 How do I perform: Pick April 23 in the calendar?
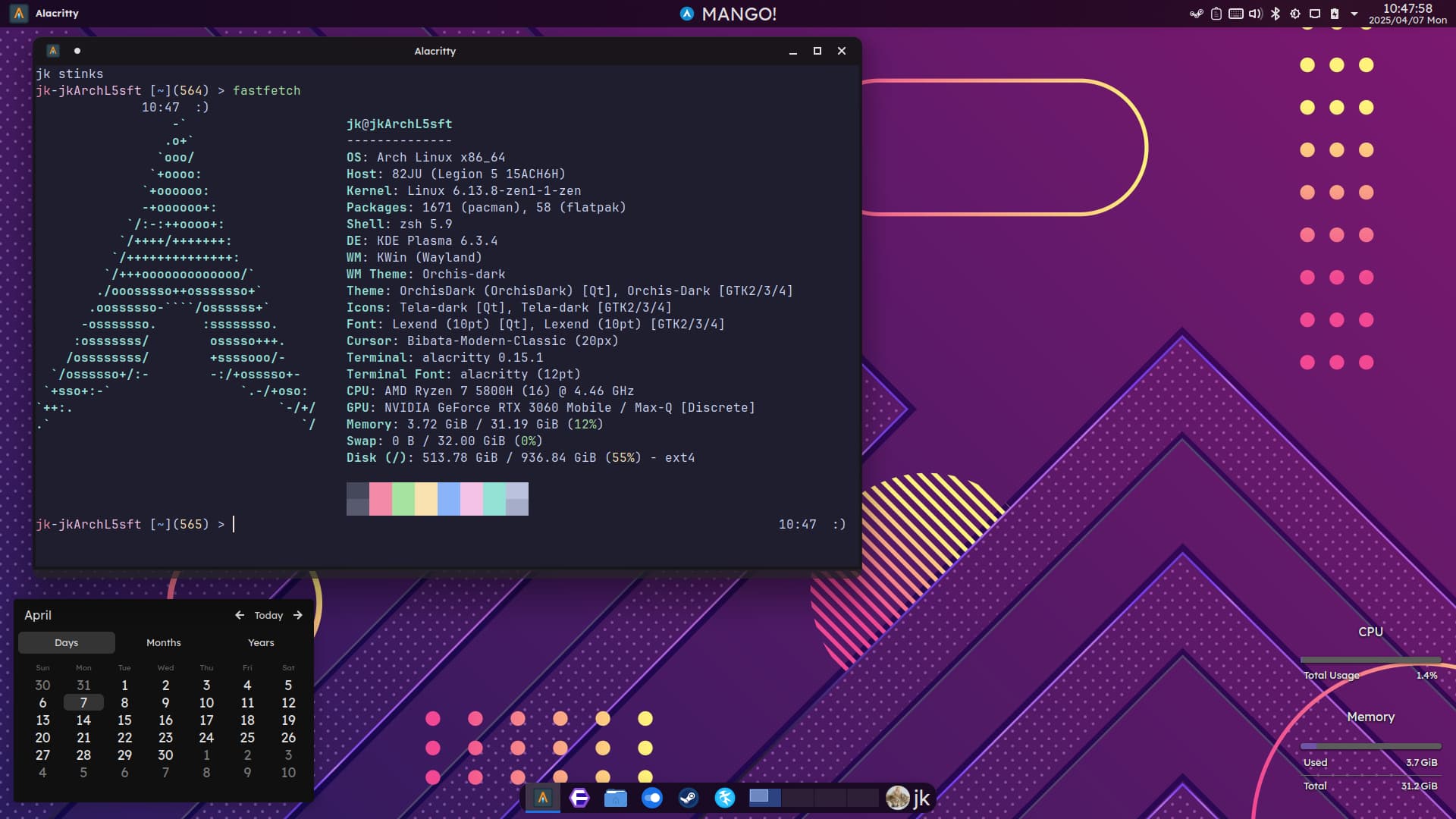[x=165, y=737]
